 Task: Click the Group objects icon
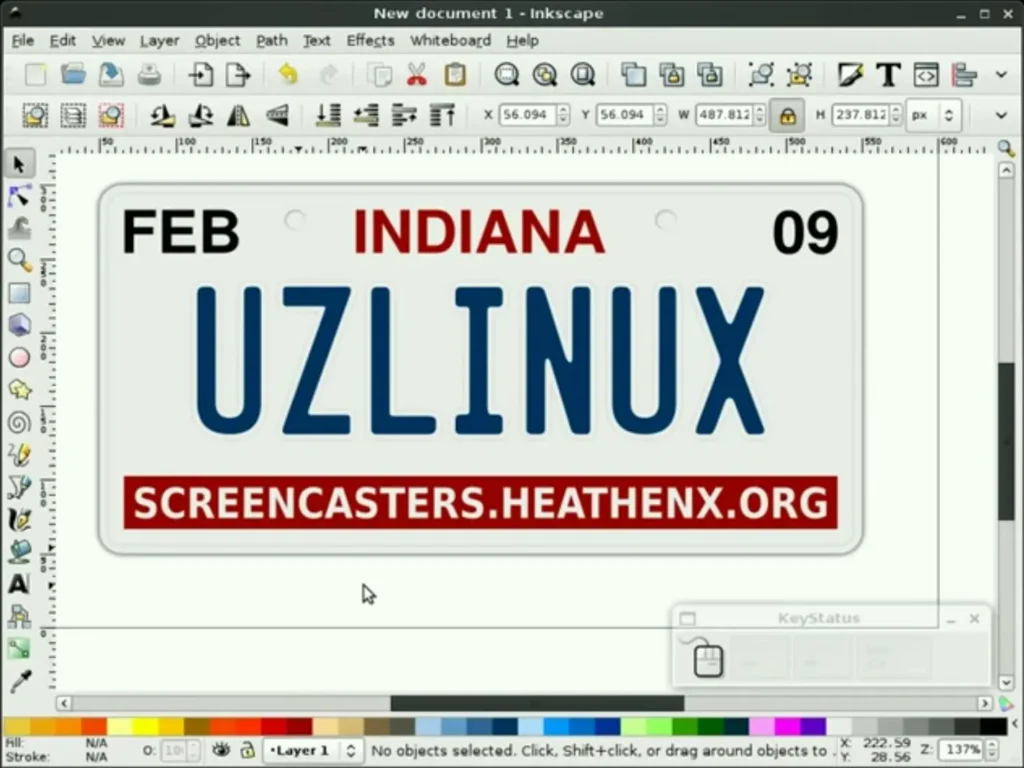coord(761,74)
